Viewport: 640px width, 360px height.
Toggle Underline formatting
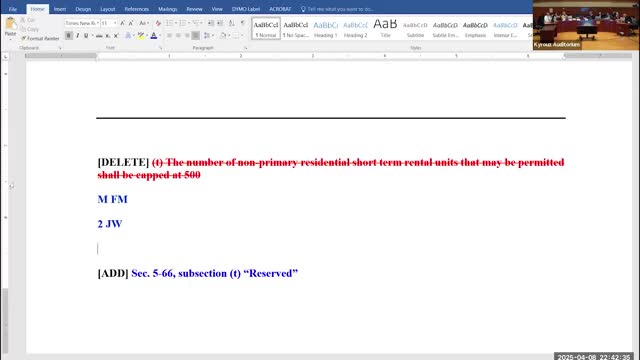coord(86,36)
